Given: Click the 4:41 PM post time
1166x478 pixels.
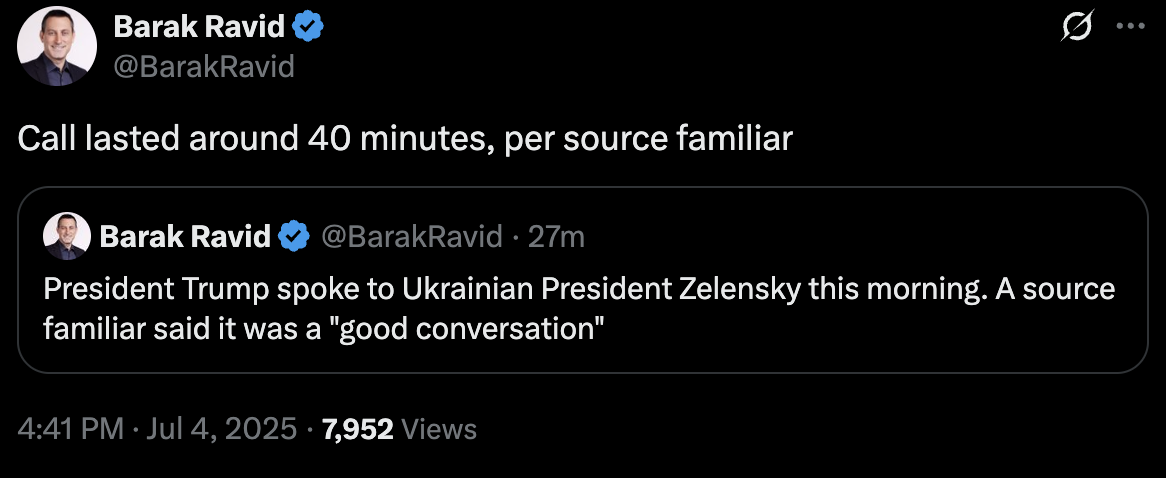Looking at the screenshot, I should (70, 429).
